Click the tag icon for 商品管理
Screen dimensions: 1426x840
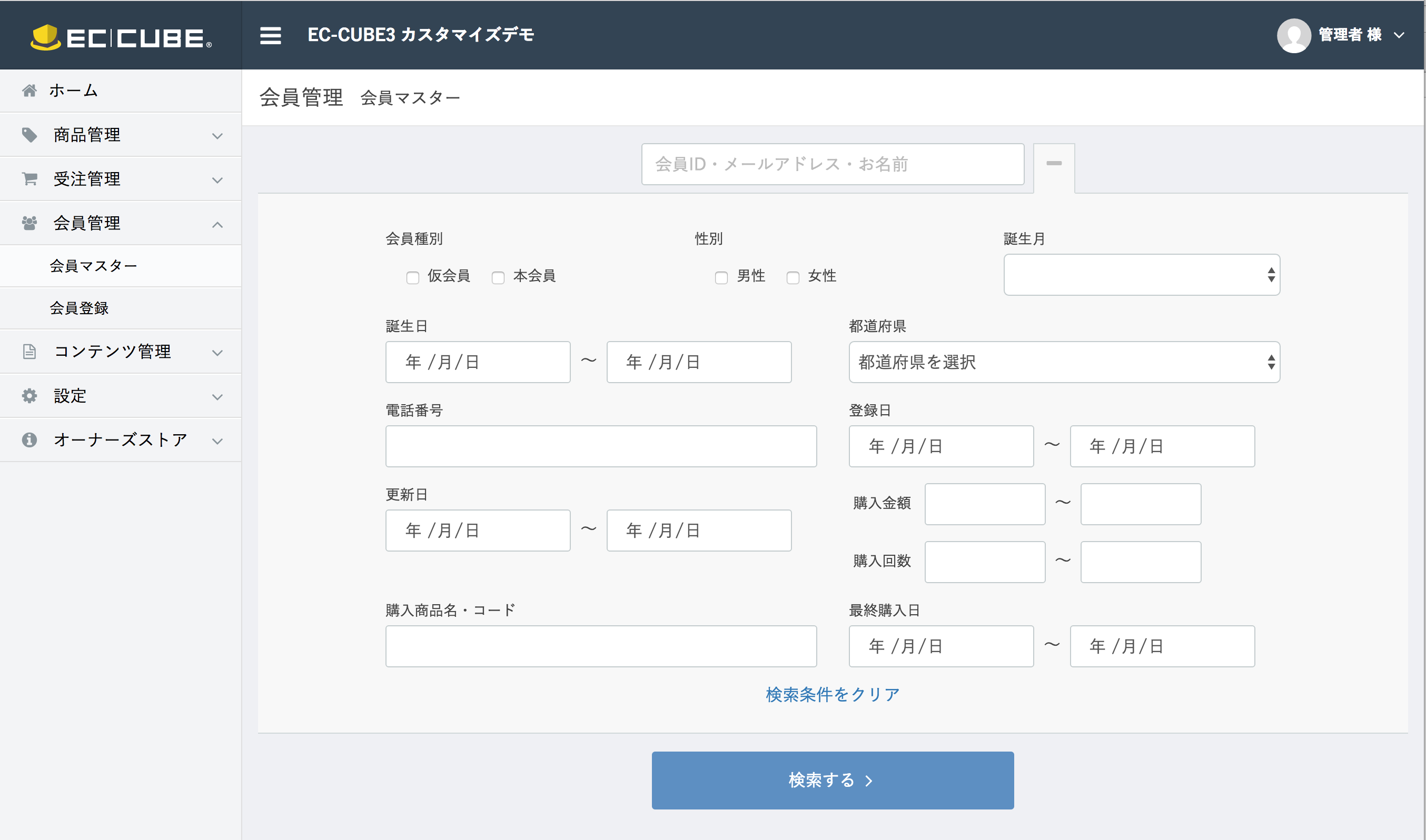(29, 135)
